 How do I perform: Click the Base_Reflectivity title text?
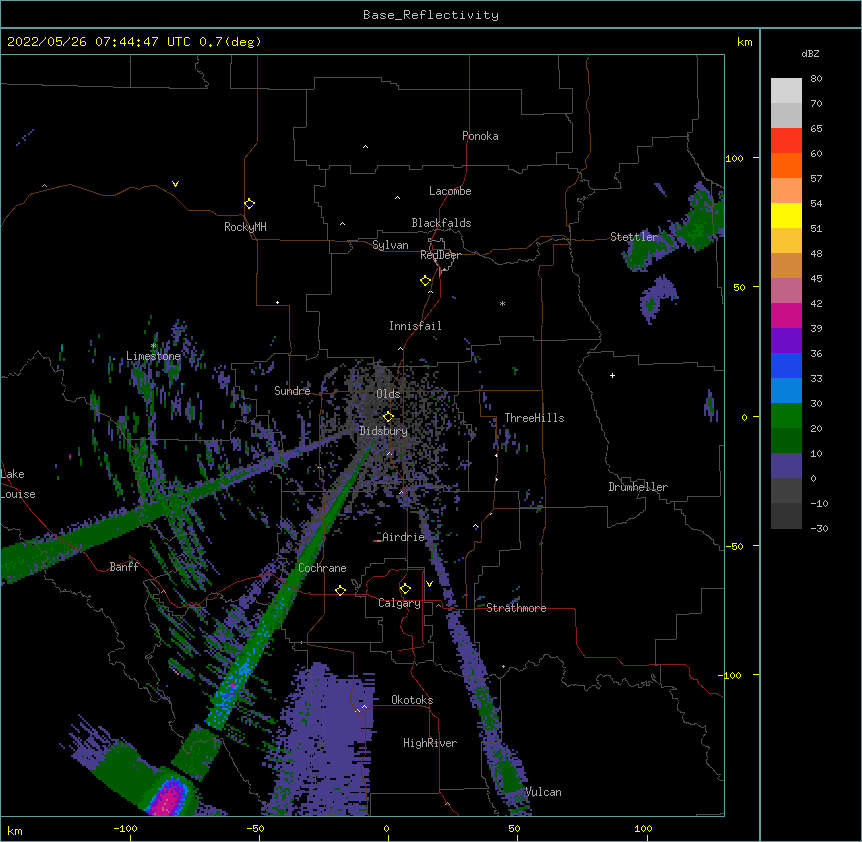431,15
